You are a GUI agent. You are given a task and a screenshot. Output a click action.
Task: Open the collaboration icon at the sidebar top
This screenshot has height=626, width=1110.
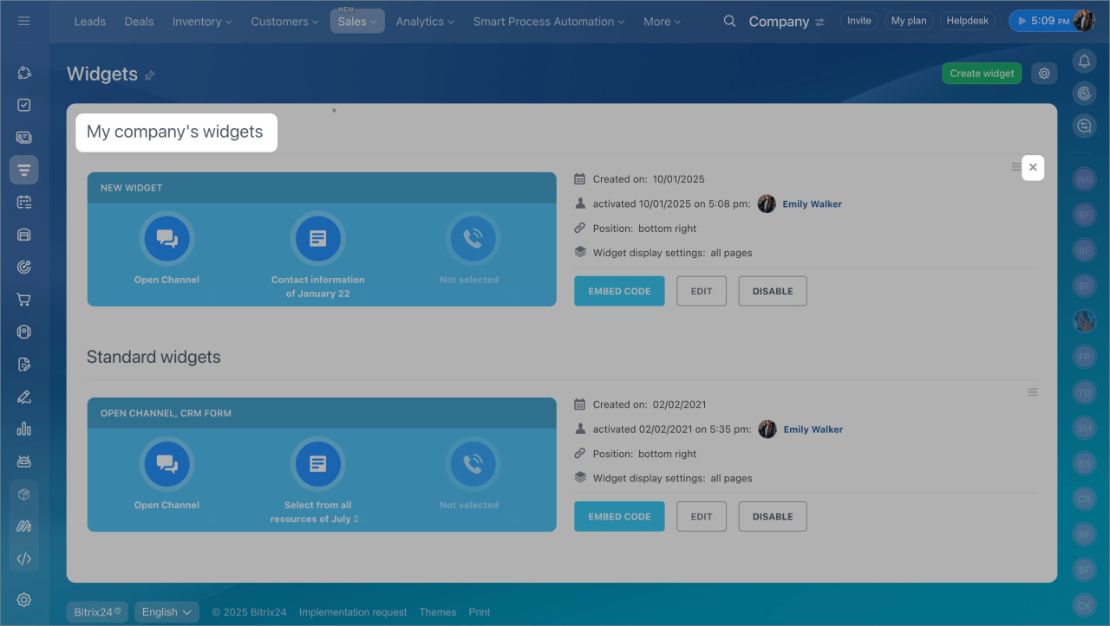(23, 73)
